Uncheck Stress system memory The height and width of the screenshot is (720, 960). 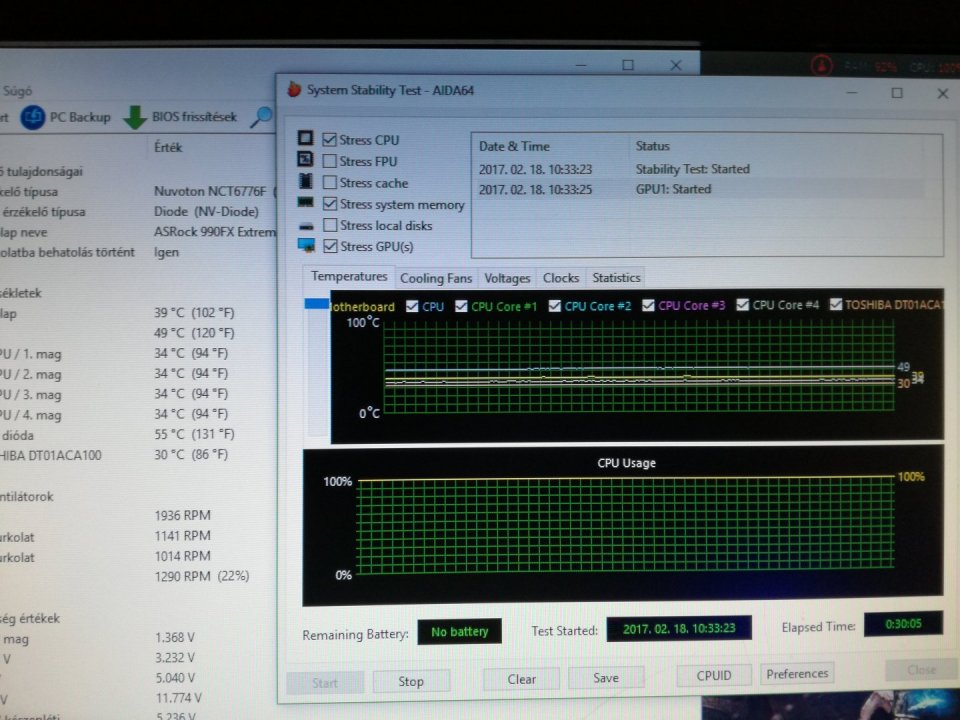pos(330,204)
